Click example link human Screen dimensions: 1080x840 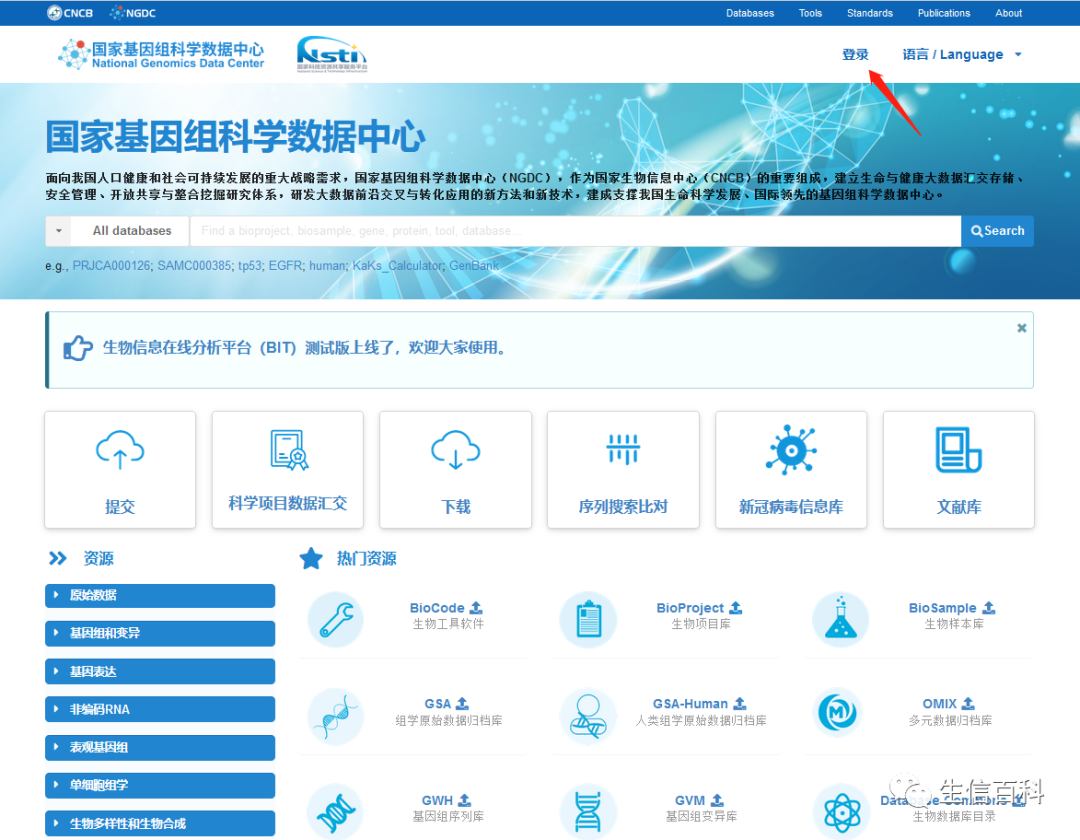[327, 266]
